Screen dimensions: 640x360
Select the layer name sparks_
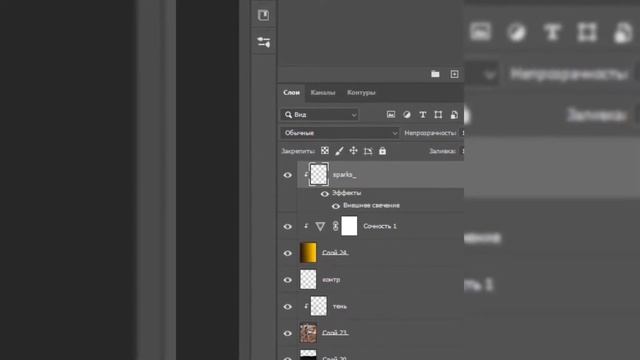(344, 175)
